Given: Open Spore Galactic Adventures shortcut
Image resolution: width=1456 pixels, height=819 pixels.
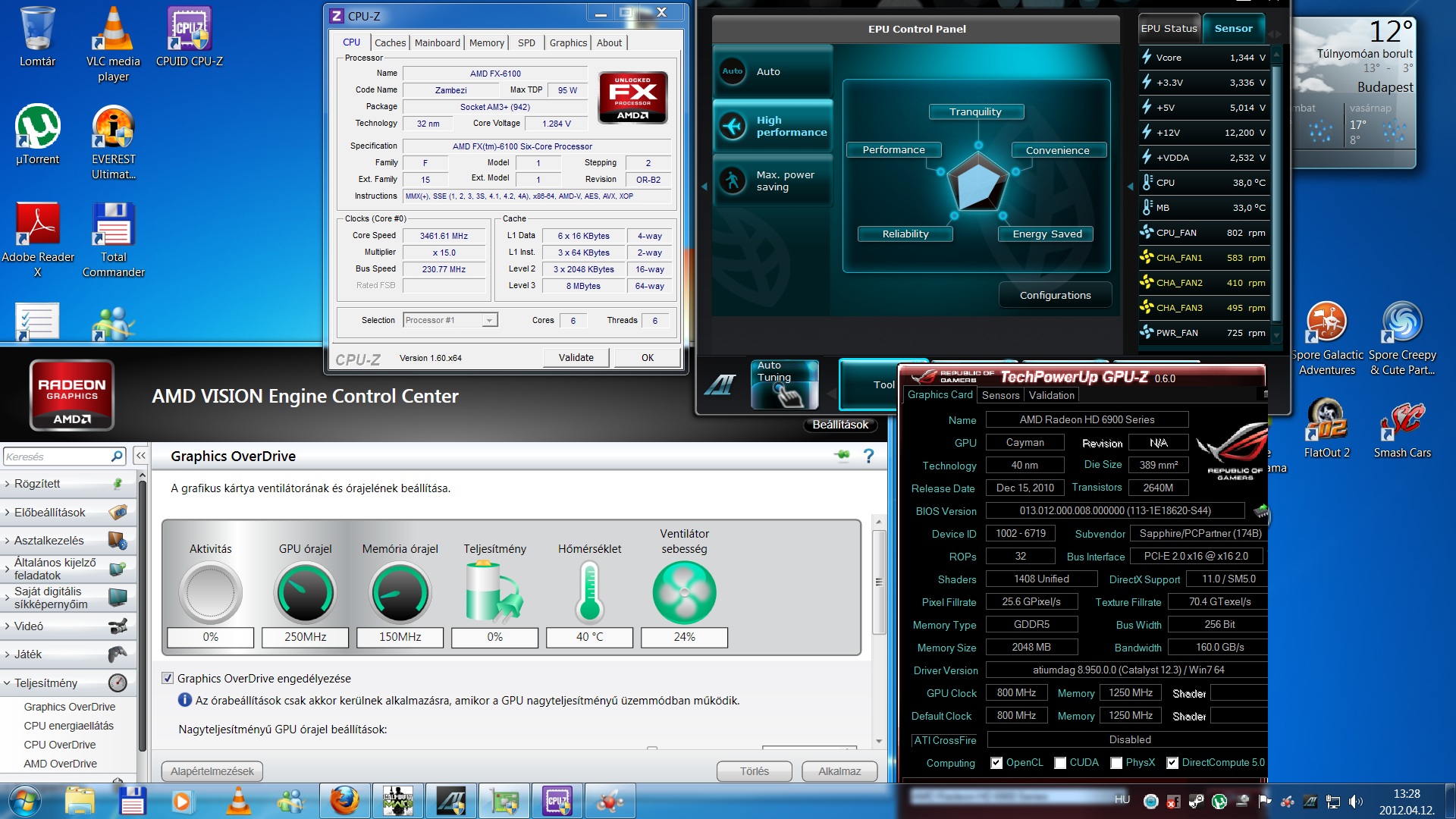Looking at the screenshot, I should coord(1327,337).
